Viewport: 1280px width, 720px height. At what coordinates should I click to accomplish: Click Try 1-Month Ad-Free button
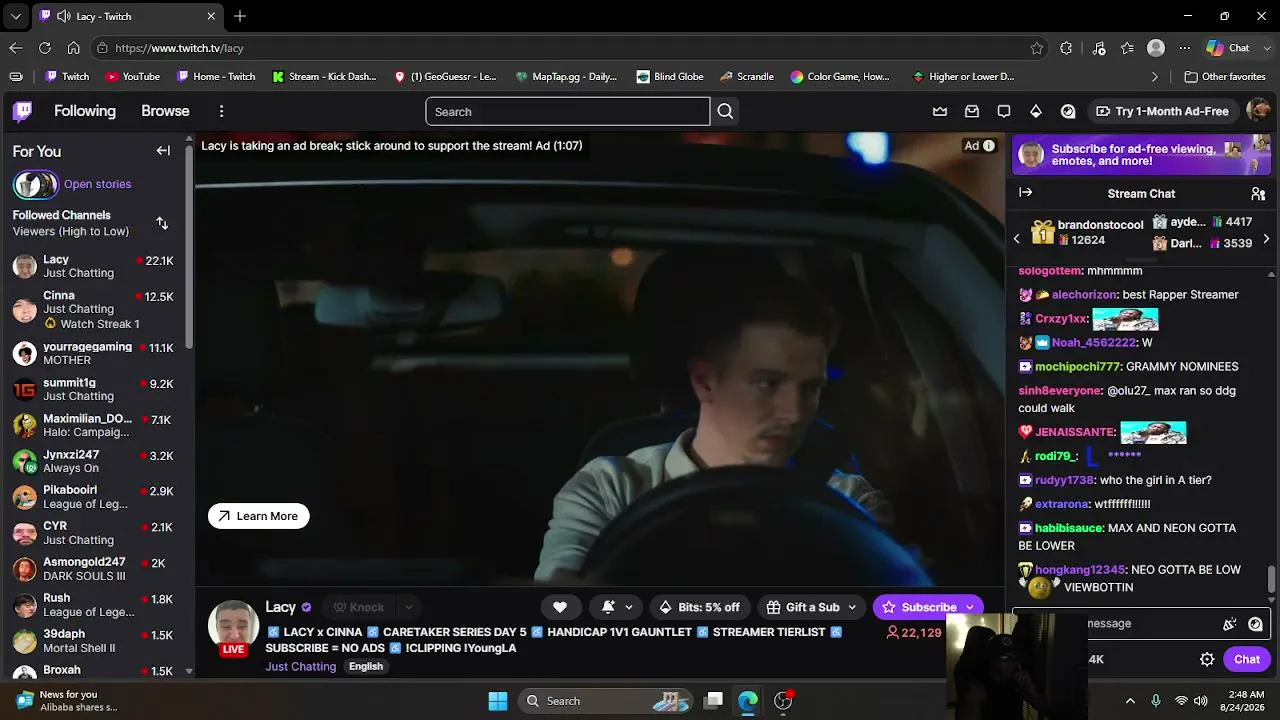pos(1162,111)
